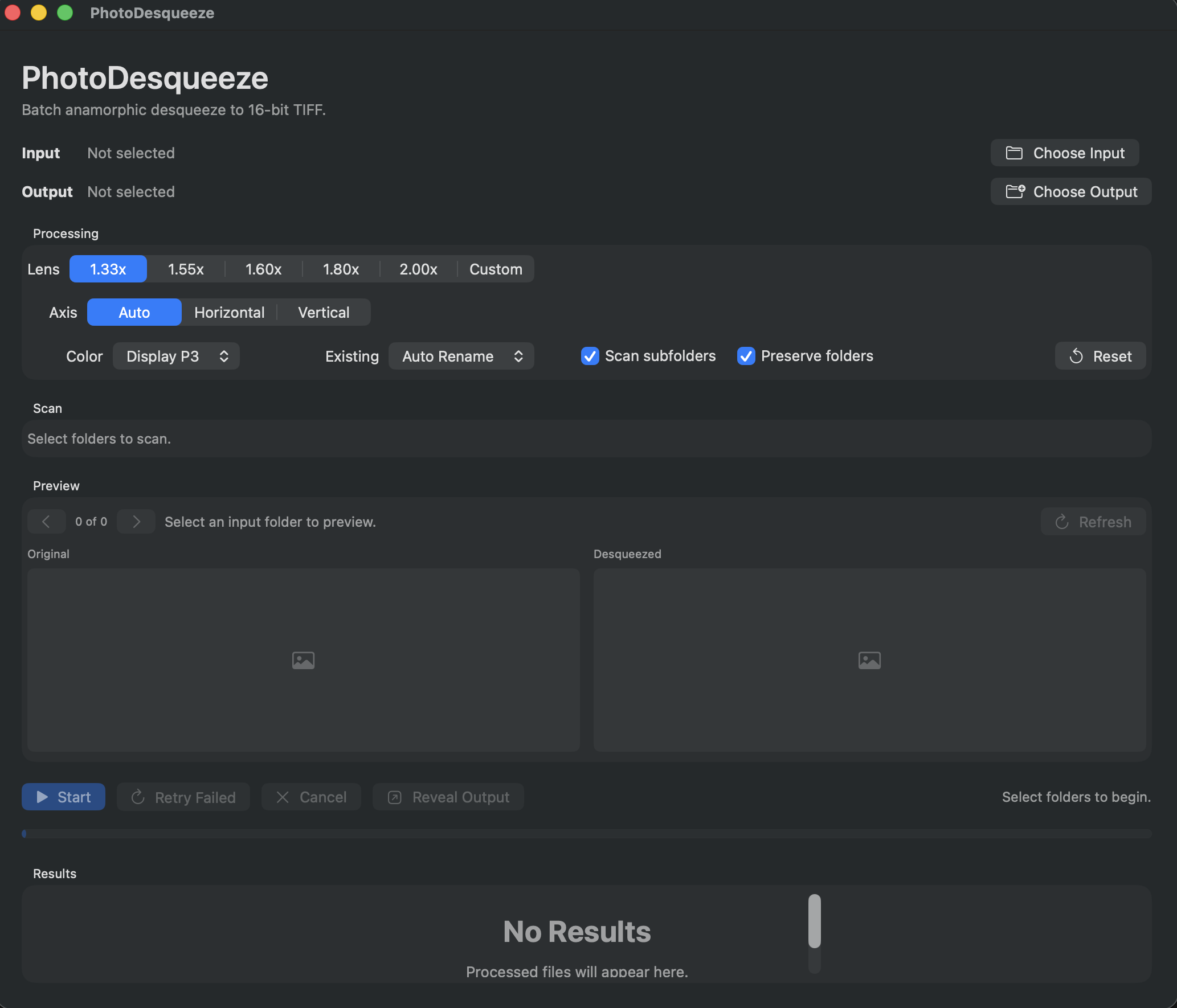Image resolution: width=1177 pixels, height=1008 pixels.
Task: Click the folder icon on Choose Input
Action: [x=1014, y=153]
